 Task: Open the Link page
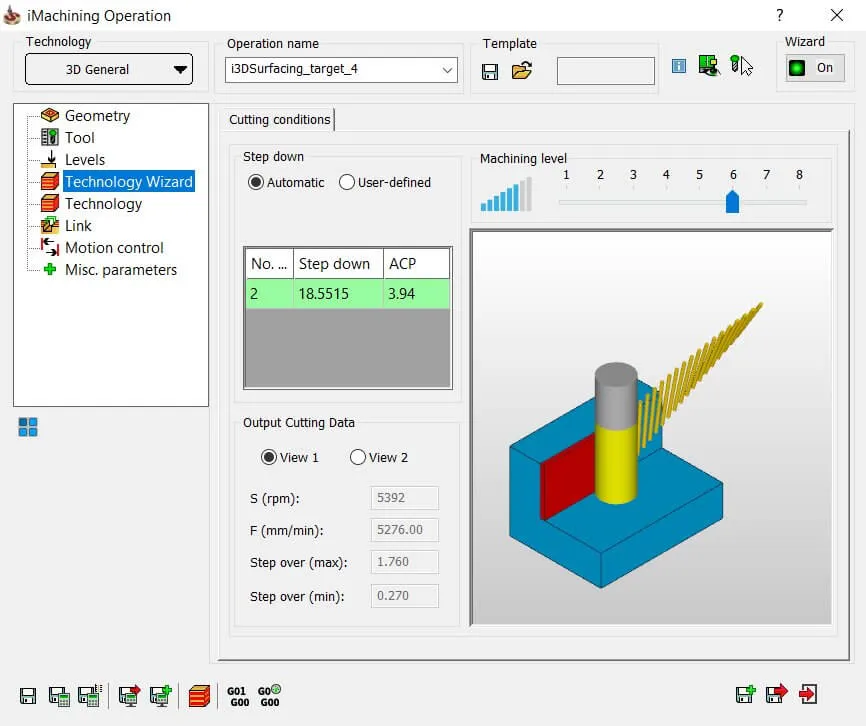[78, 226]
